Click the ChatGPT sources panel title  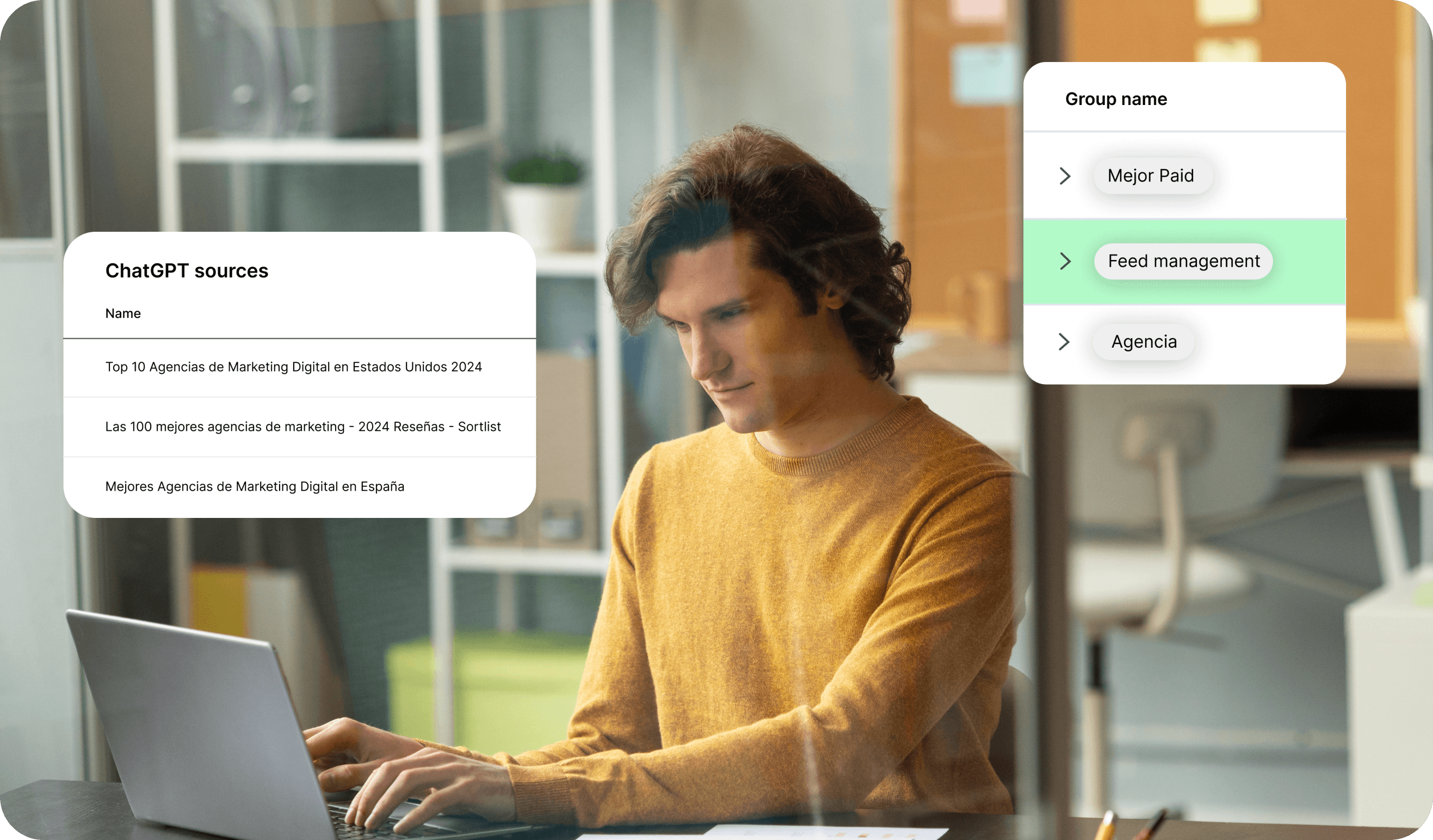tap(187, 271)
